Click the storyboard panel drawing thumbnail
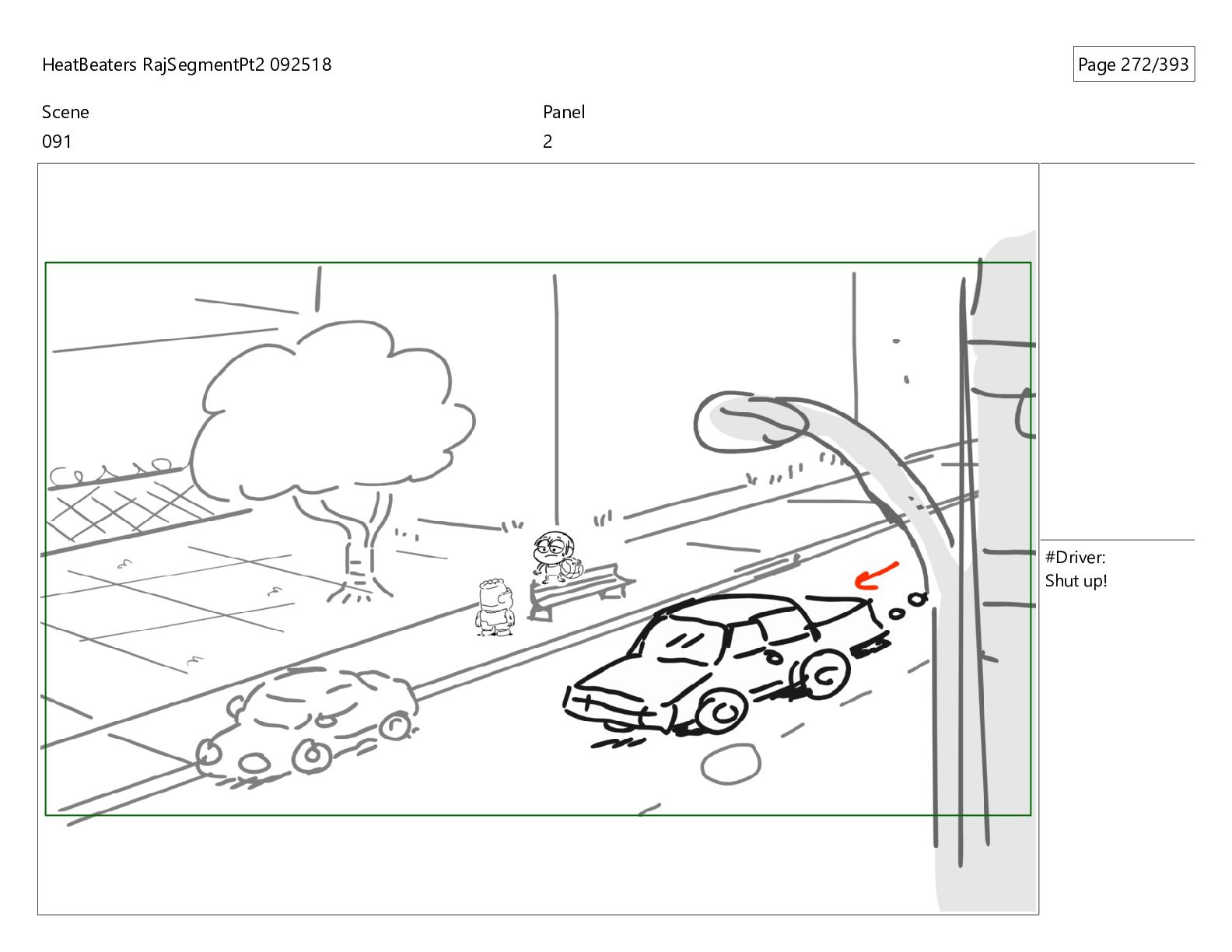 pyautogui.click(x=538, y=539)
